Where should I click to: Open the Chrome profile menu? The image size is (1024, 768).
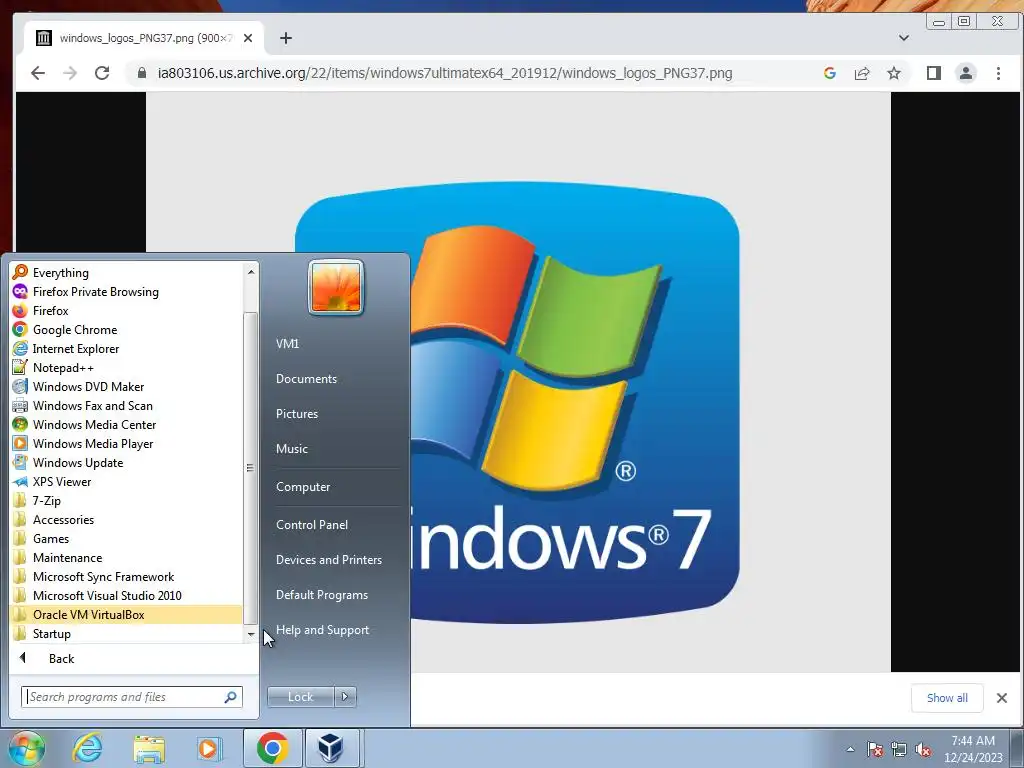pos(966,73)
